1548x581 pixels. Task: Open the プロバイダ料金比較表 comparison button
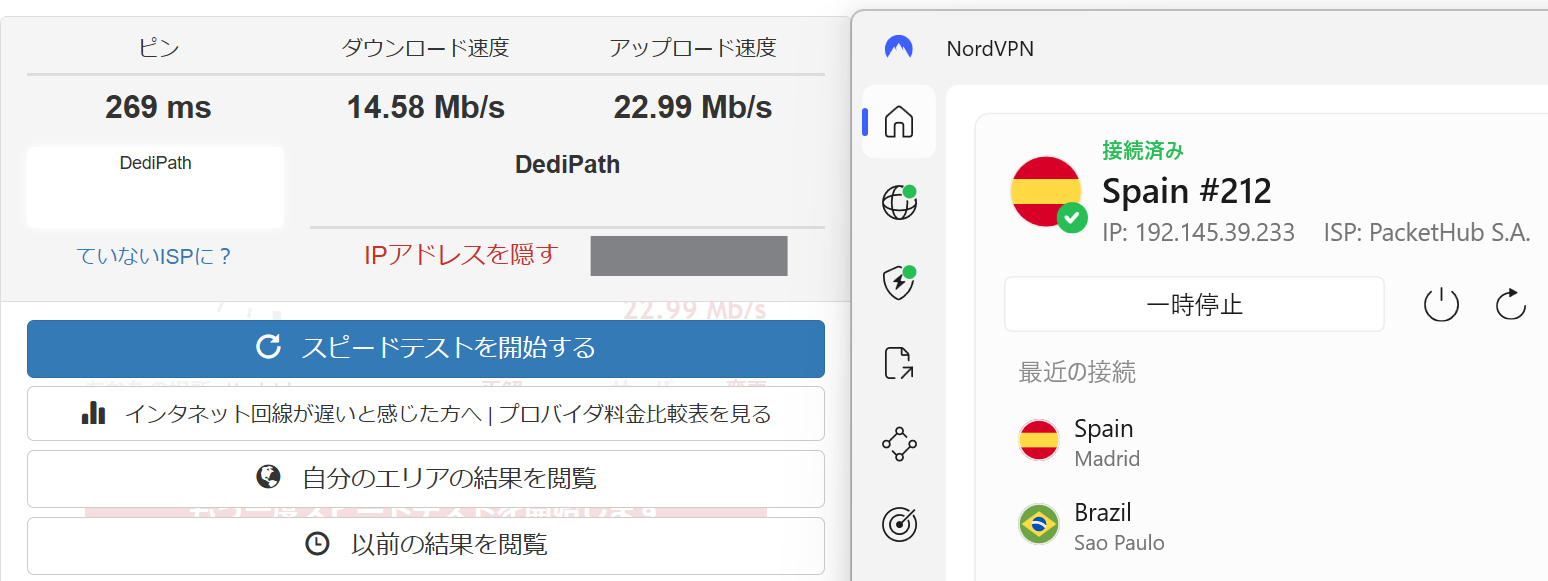[426, 413]
